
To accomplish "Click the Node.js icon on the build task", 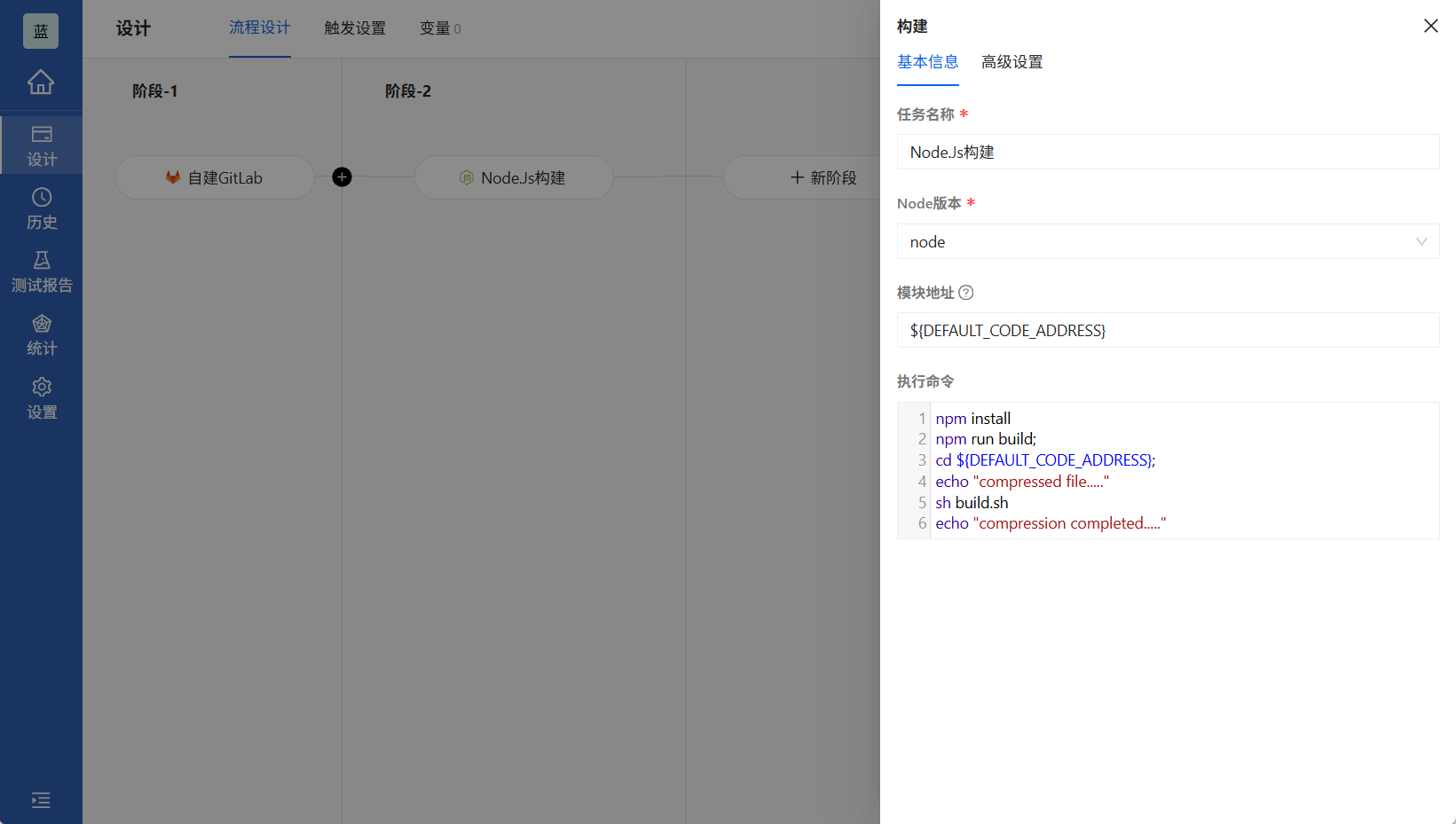I will (x=467, y=177).
